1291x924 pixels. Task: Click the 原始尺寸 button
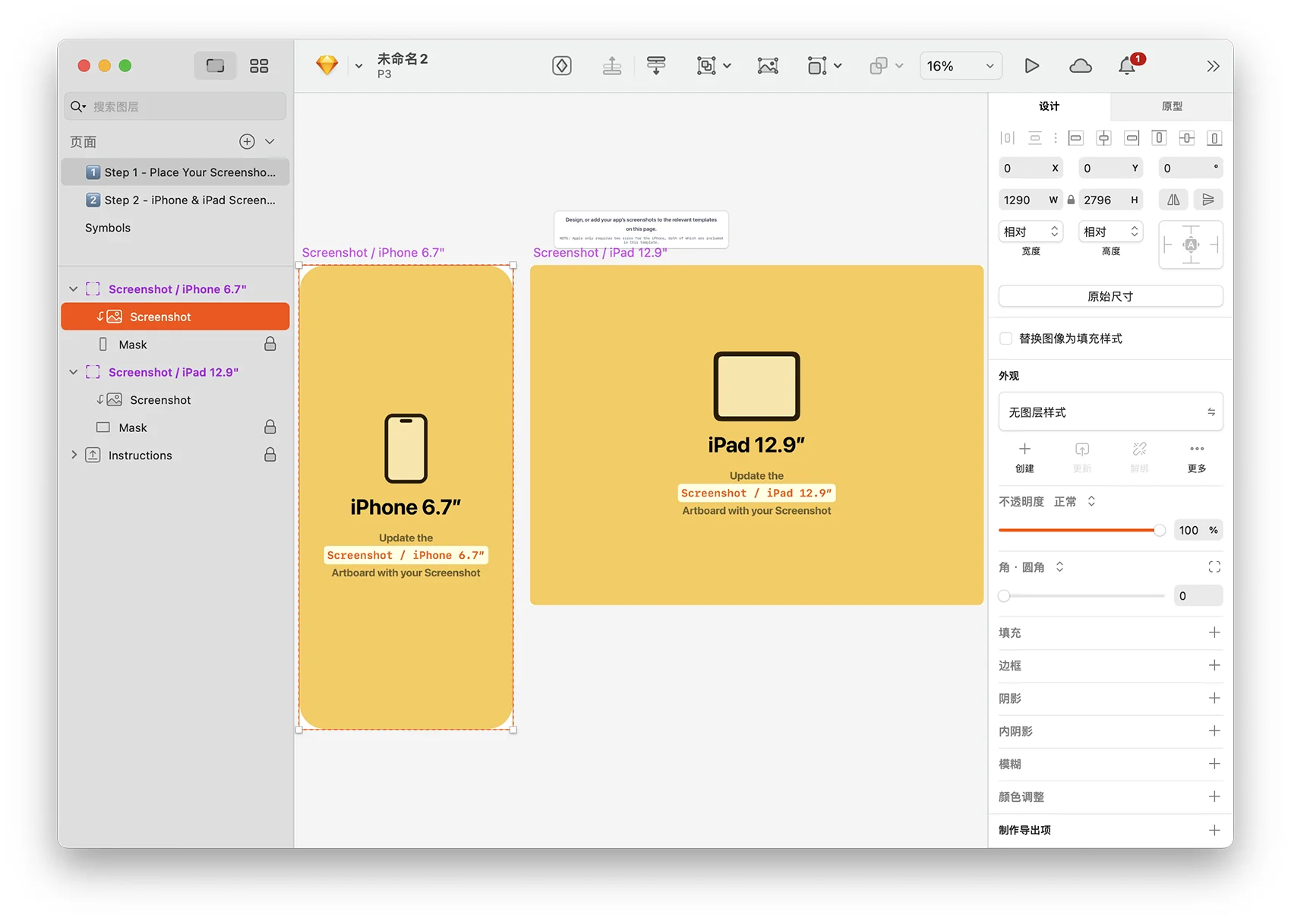pyautogui.click(x=1110, y=296)
